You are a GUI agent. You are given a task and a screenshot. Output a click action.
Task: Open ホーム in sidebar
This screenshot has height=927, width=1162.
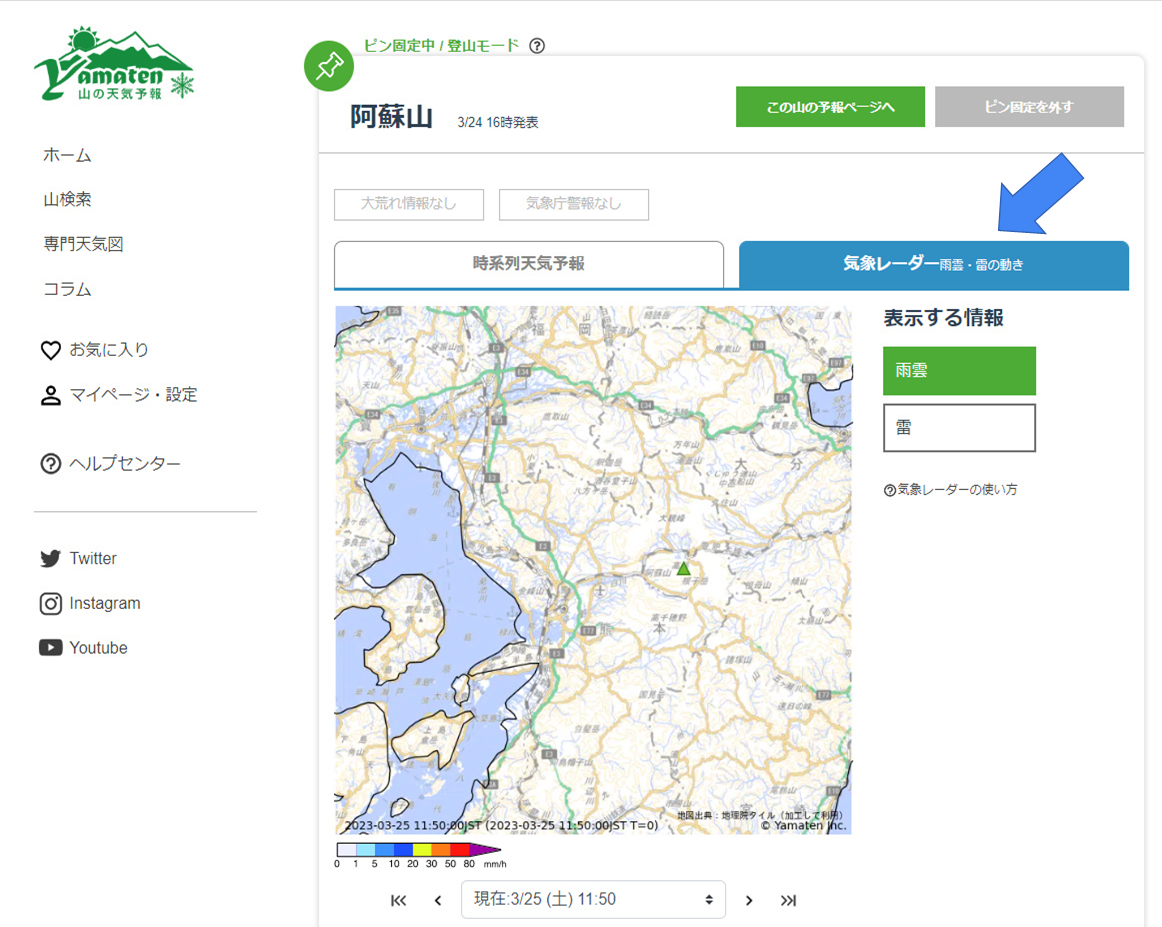click(67, 156)
